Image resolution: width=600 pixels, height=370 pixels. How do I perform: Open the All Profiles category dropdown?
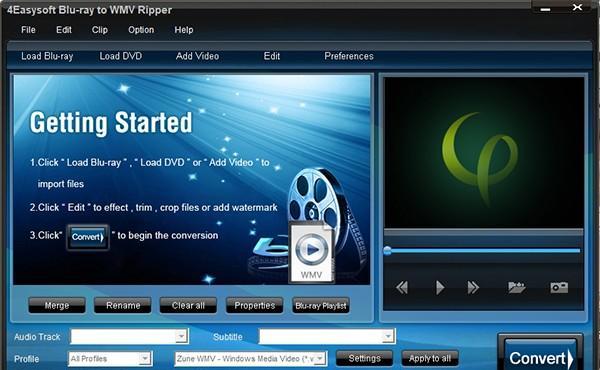click(145, 359)
